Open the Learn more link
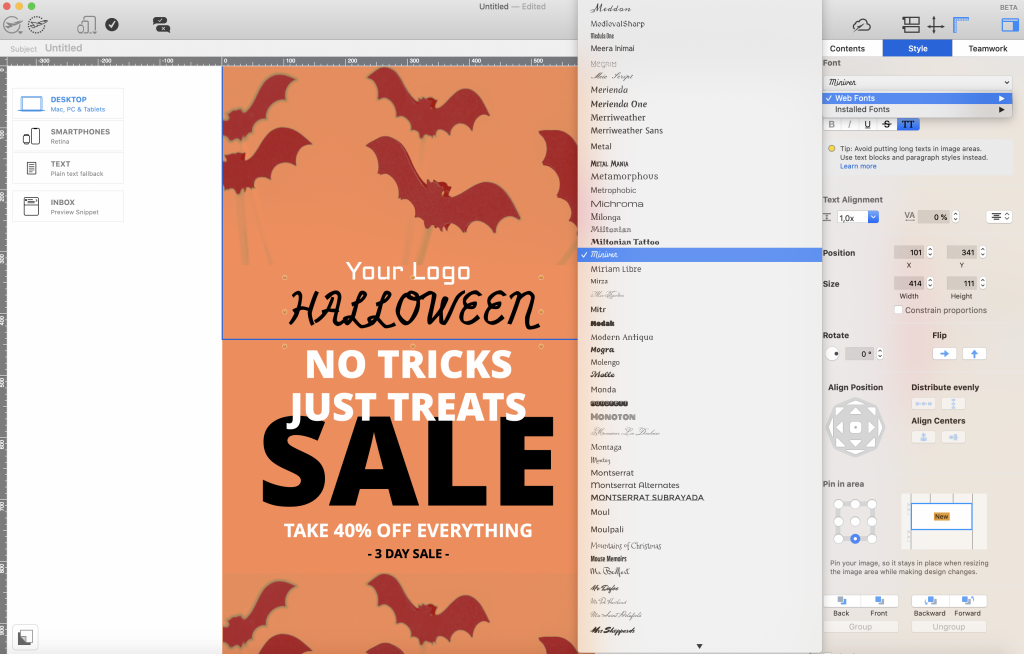The image size is (1024, 654). tap(858, 167)
